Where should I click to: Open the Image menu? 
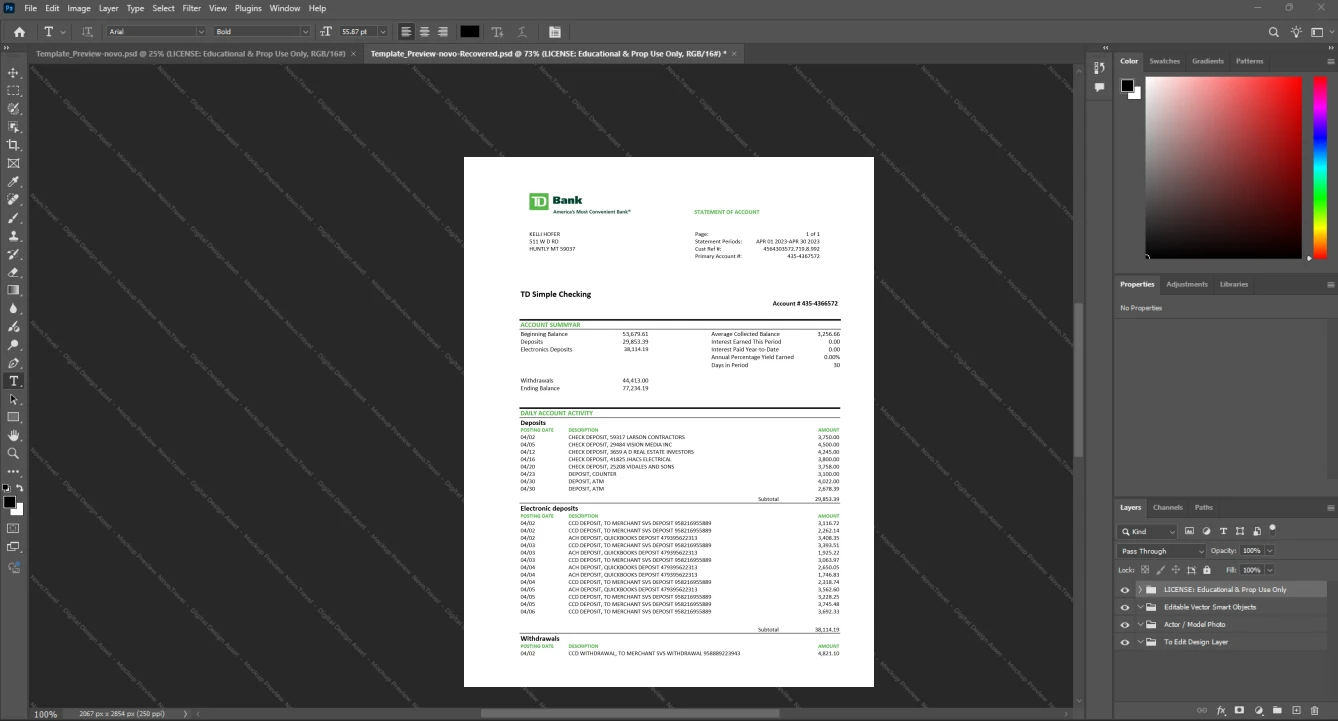click(79, 8)
